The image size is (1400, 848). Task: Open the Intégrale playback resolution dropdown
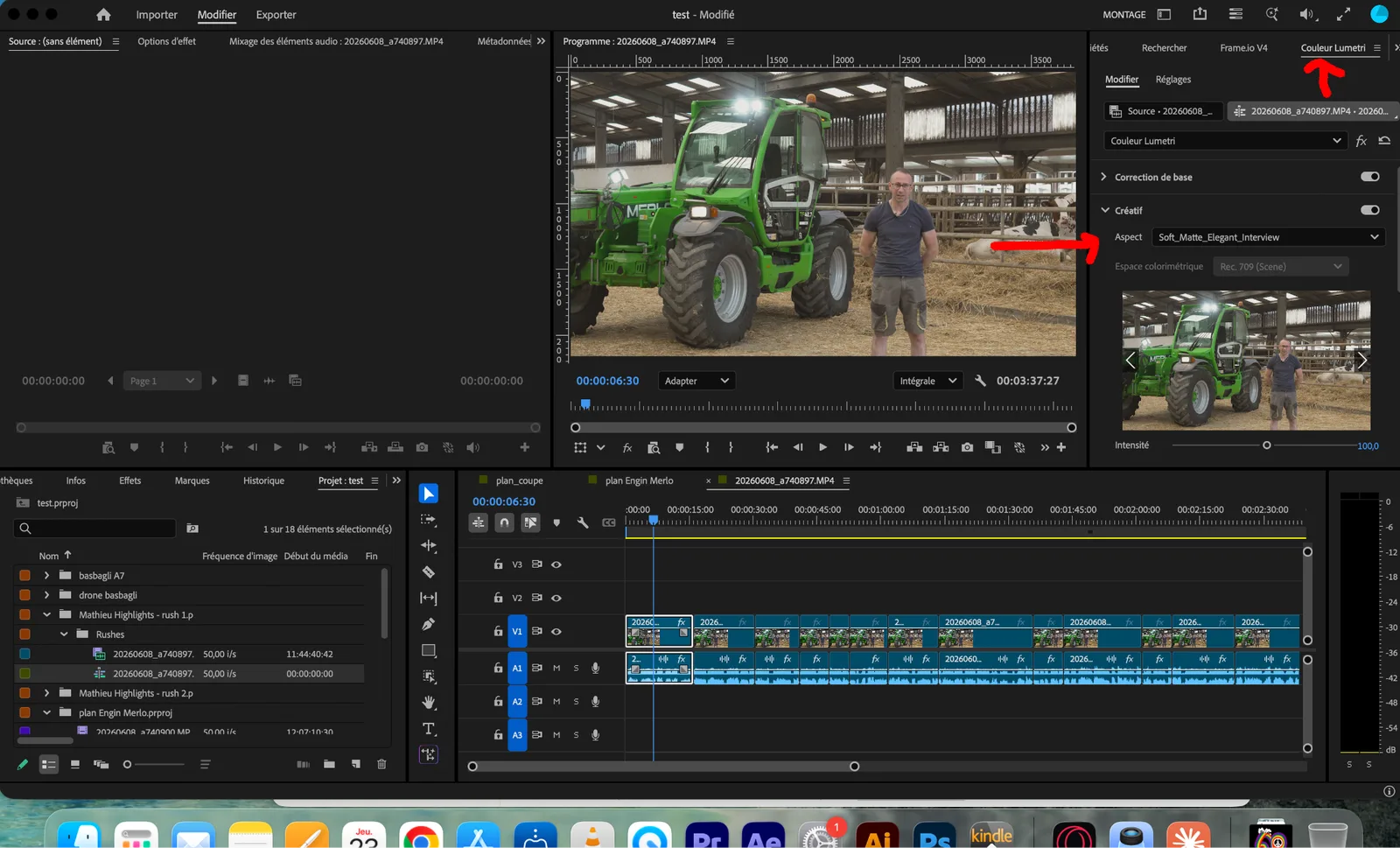coord(927,381)
